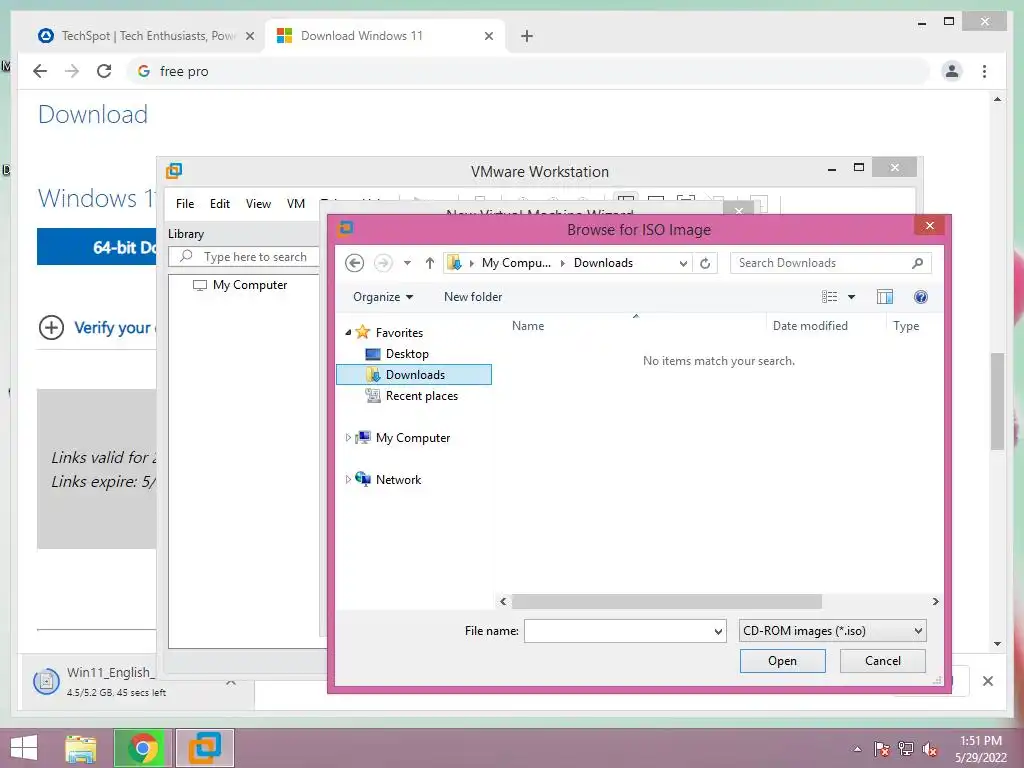Image resolution: width=1024 pixels, height=768 pixels.
Task: Select Recent places under Favorites
Action: coord(421,396)
